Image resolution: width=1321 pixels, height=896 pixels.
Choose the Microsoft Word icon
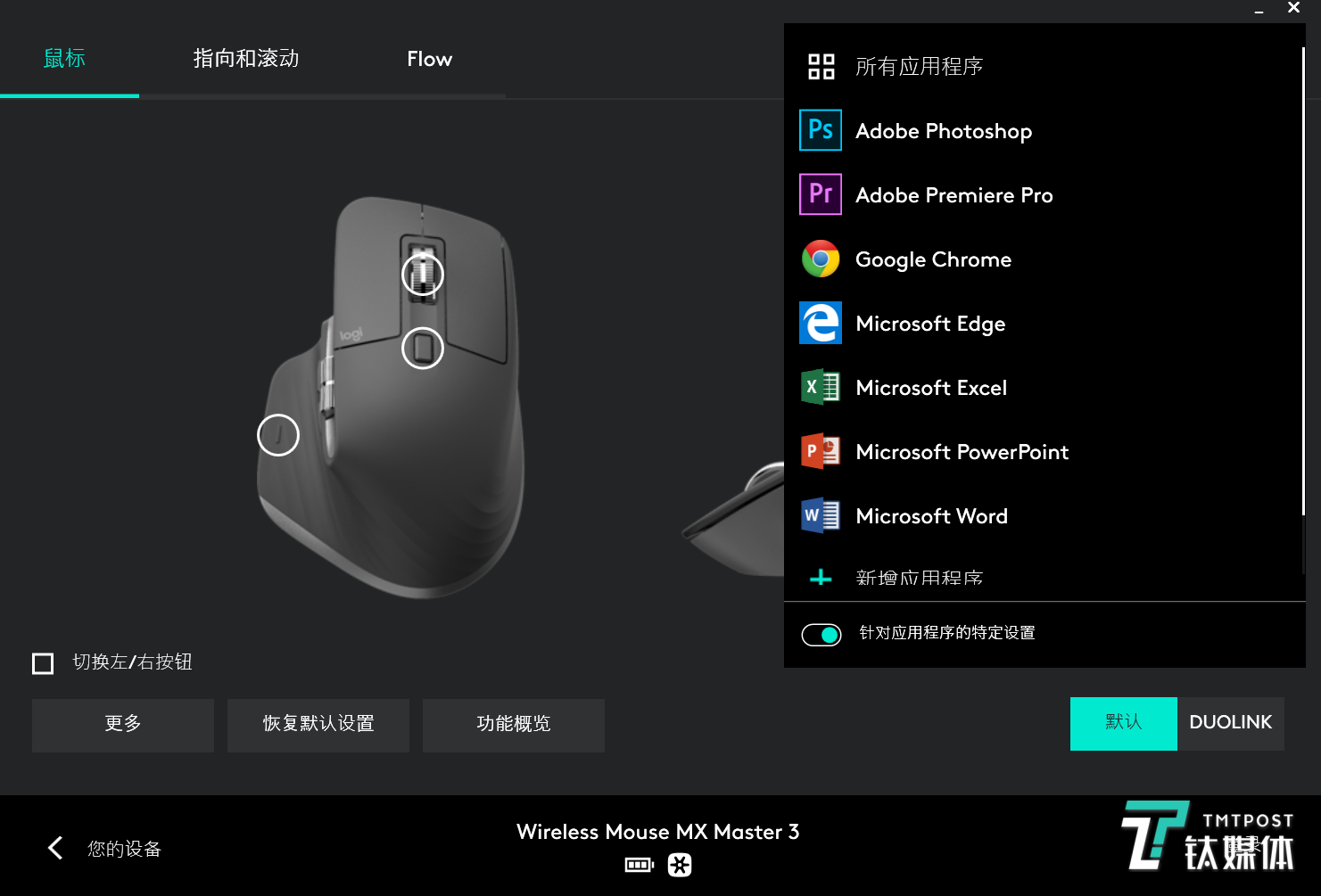(821, 515)
